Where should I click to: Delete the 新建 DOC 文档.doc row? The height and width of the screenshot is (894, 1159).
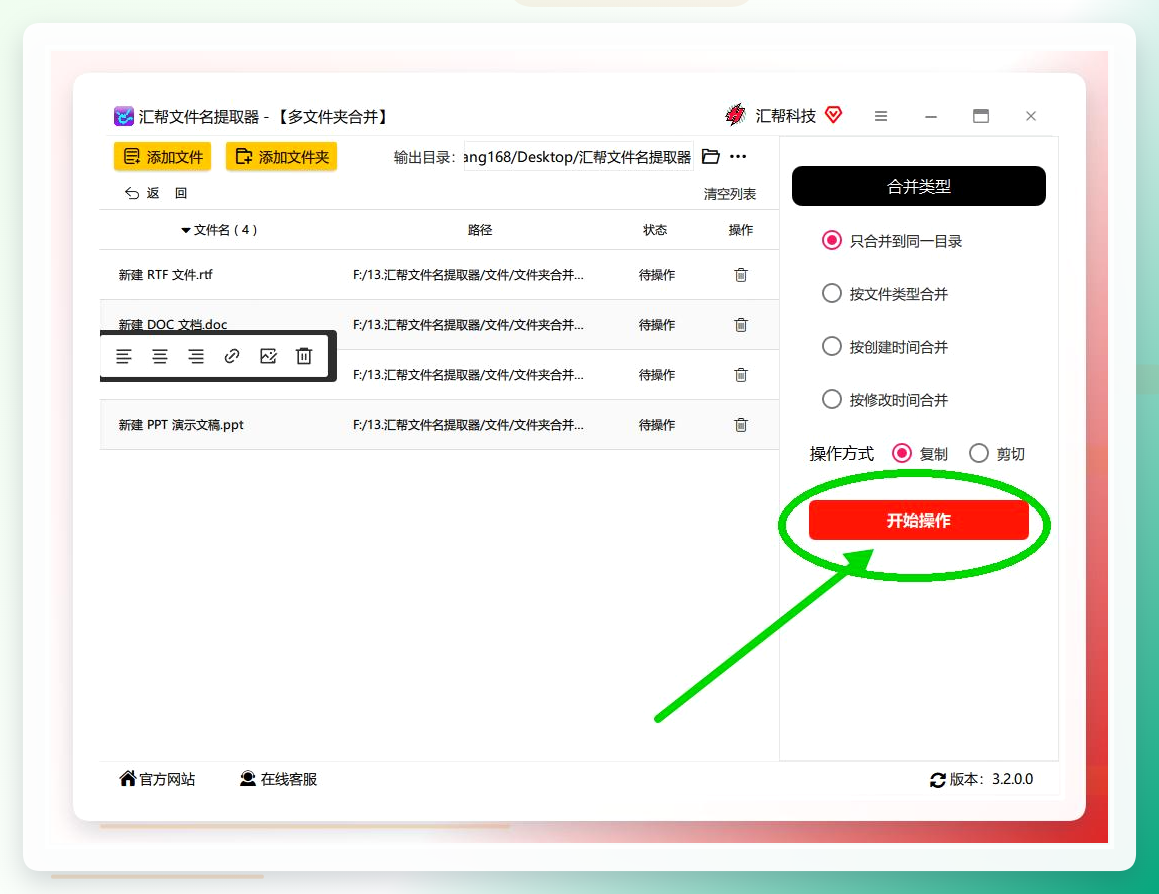tap(741, 325)
